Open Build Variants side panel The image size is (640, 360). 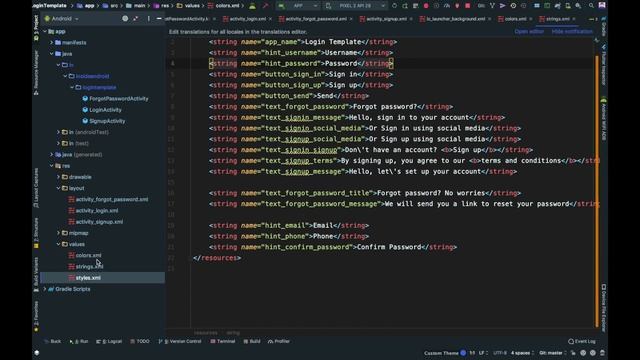[x=36, y=274]
